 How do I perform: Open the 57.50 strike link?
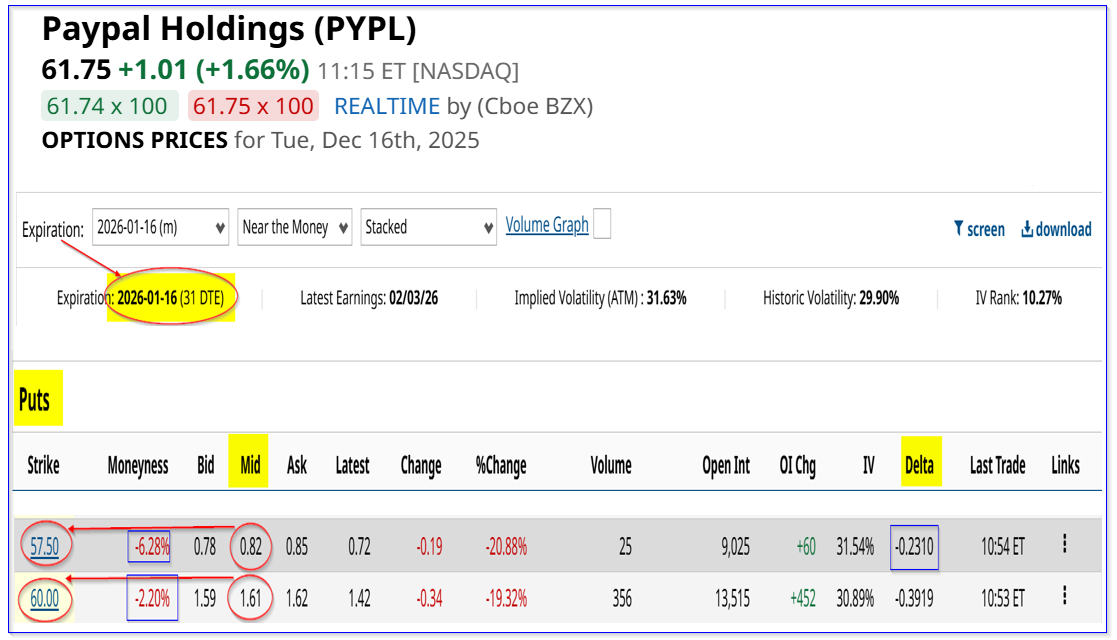click(42, 546)
